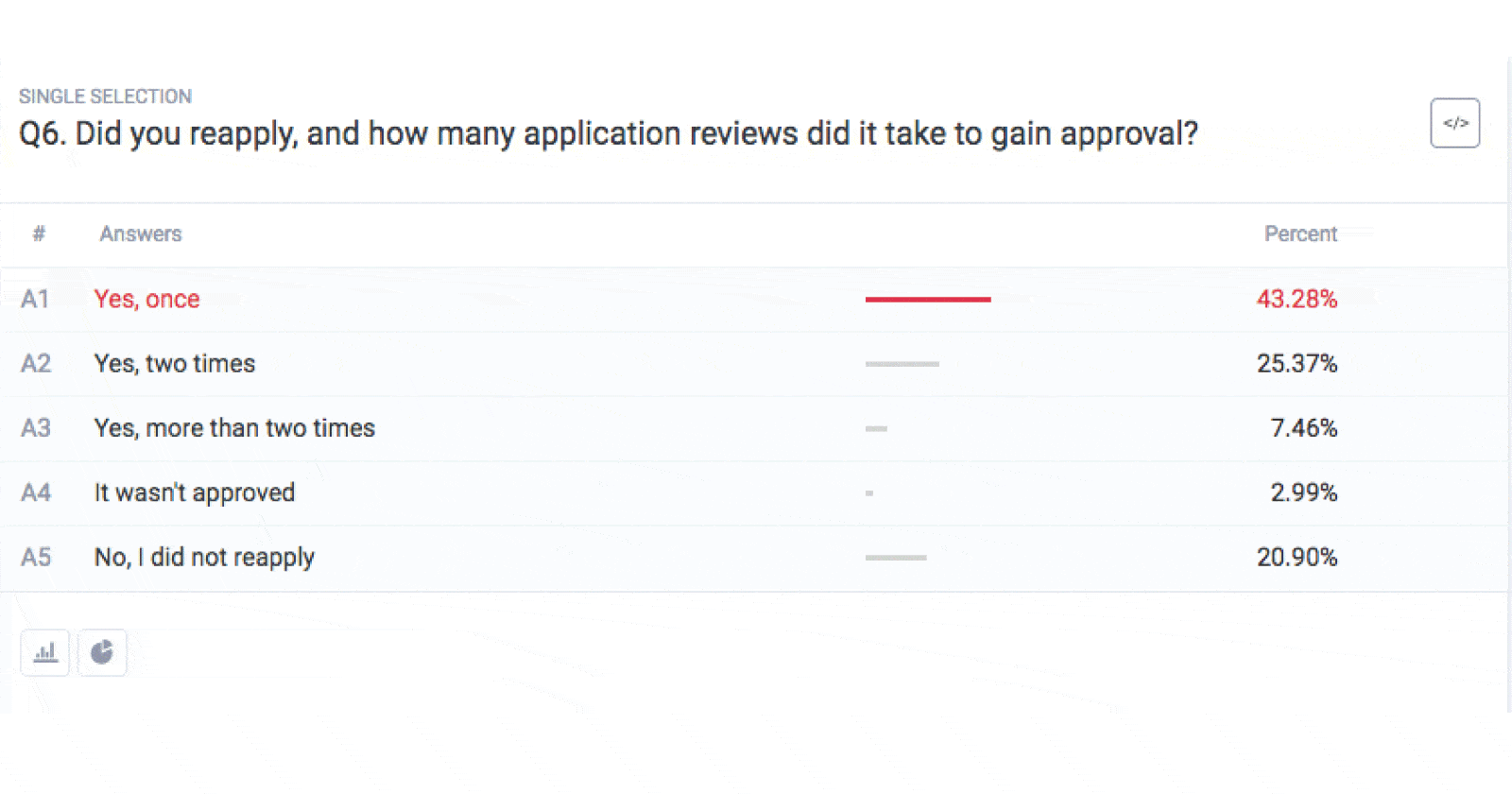Click the 20.90% percentage value
Screen dimensions: 1512x794
point(1297,558)
